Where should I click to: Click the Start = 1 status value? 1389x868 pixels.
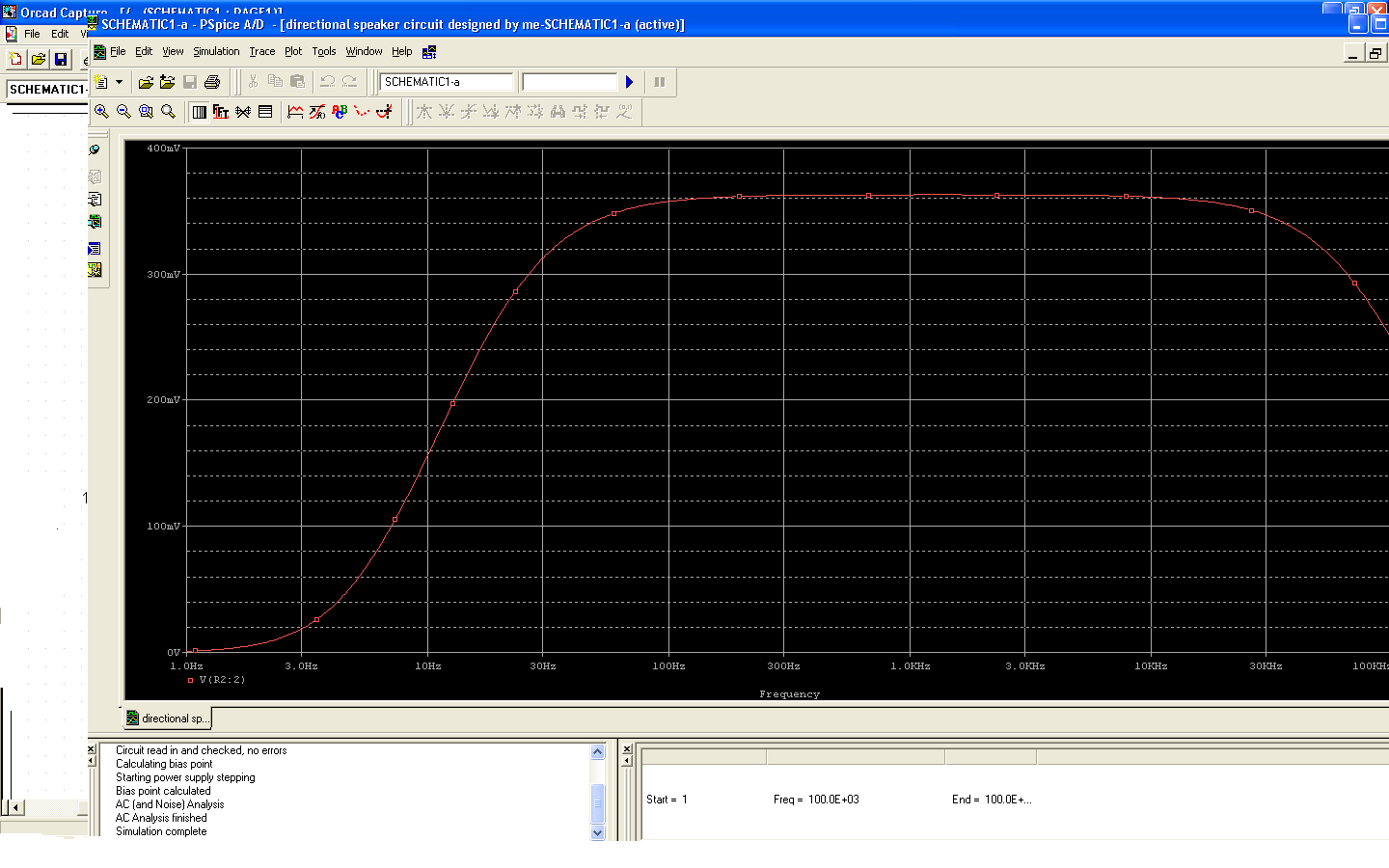(667, 800)
